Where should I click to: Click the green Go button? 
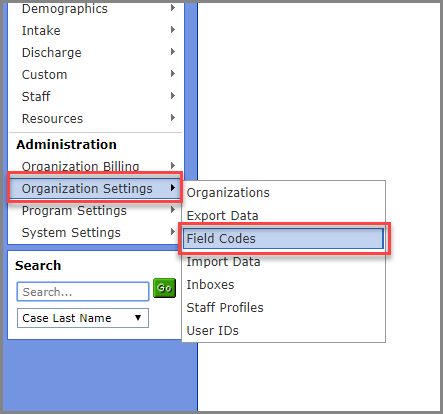tap(164, 288)
